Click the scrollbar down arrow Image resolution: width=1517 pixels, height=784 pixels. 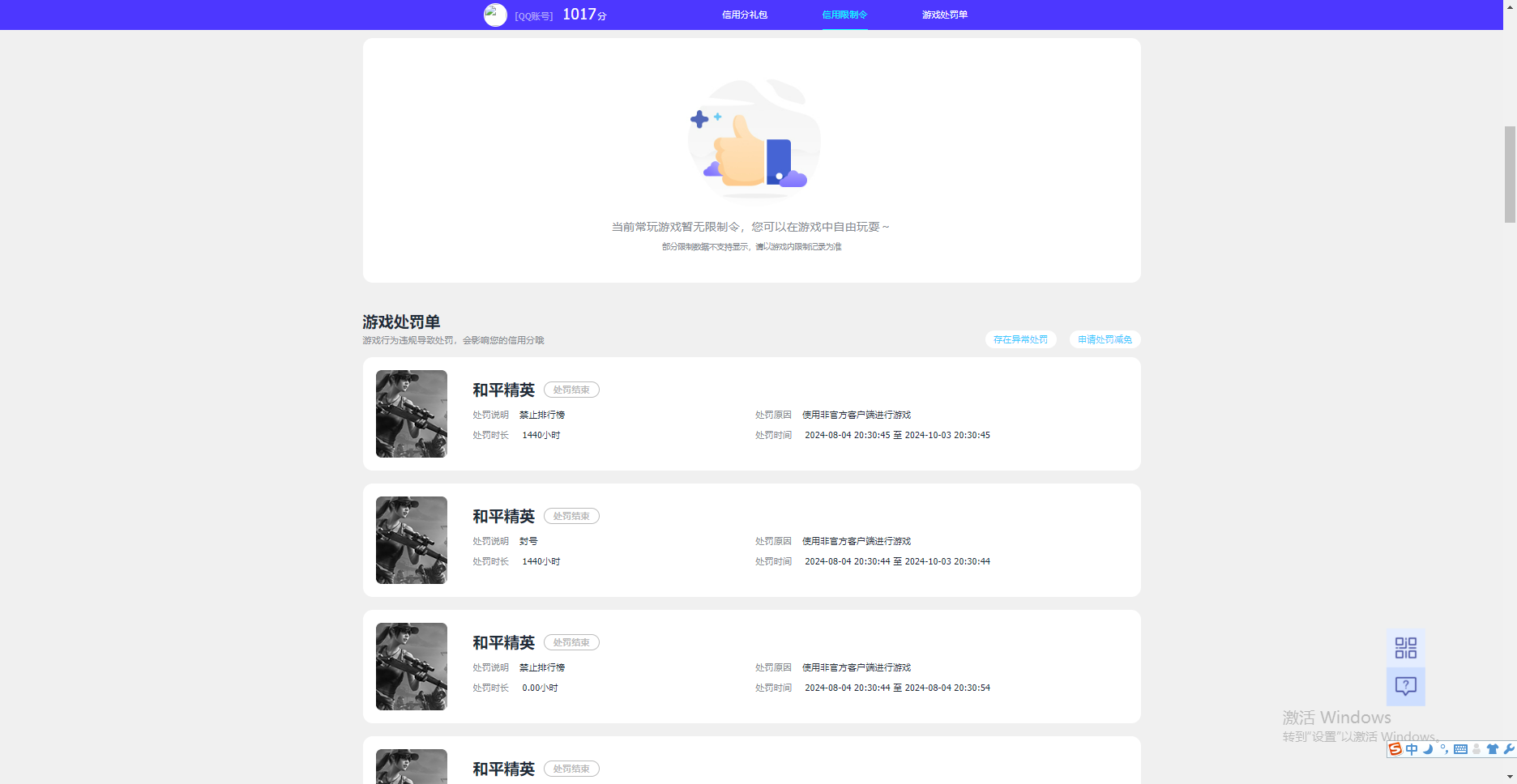(x=1510, y=778)
